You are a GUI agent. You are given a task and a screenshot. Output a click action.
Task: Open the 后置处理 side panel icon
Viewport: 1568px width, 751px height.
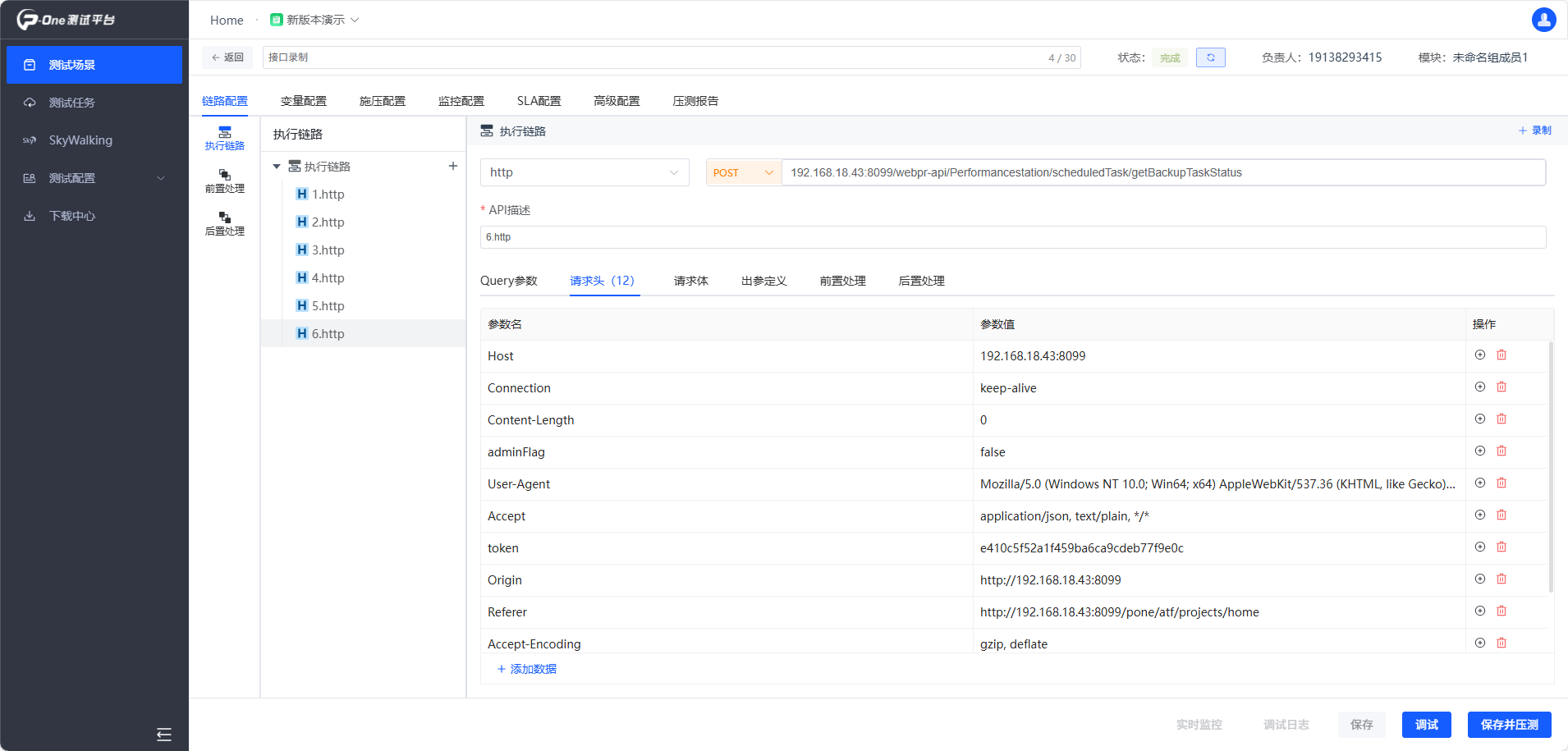(x=224, y=223)
